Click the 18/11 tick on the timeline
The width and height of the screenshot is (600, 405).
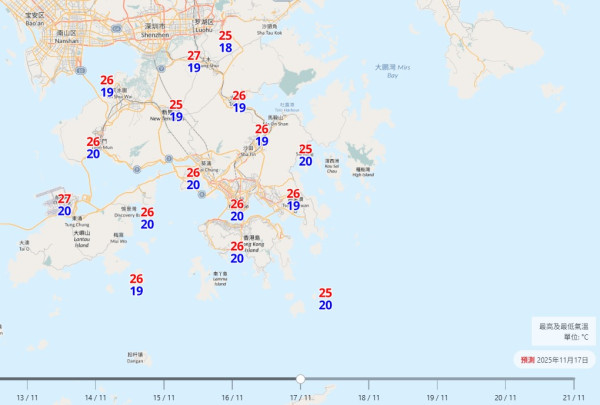coord(369,396)
